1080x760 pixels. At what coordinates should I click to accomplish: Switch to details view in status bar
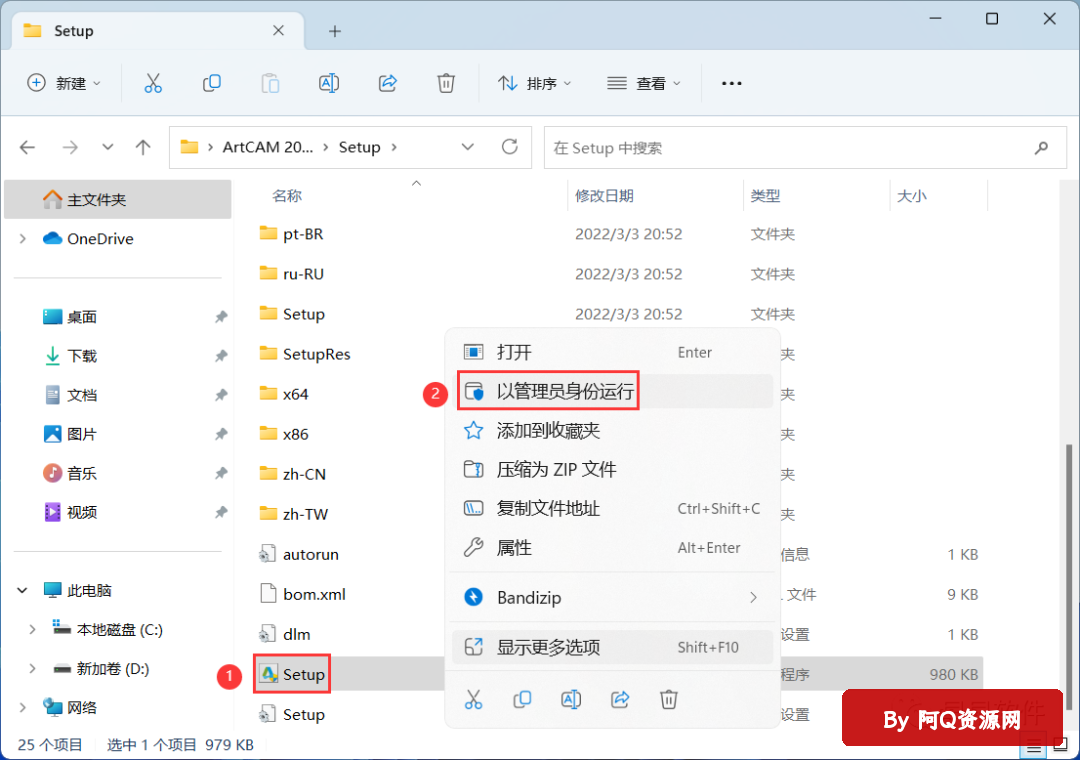coord(1034,746)
